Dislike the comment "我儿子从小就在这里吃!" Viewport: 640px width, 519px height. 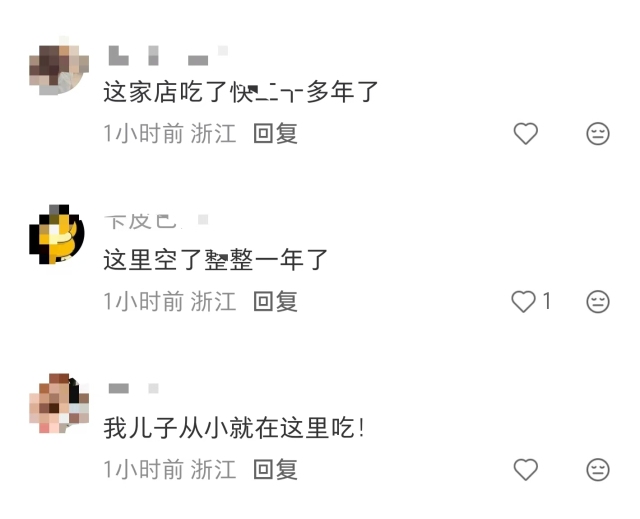point(598,469)
